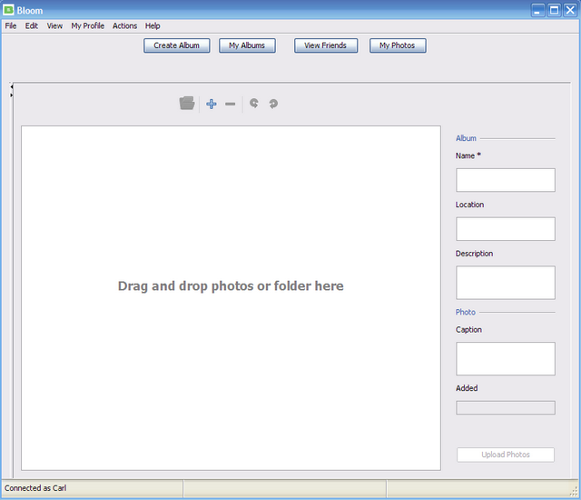Open the Actions menu

[x=124, y=26]
